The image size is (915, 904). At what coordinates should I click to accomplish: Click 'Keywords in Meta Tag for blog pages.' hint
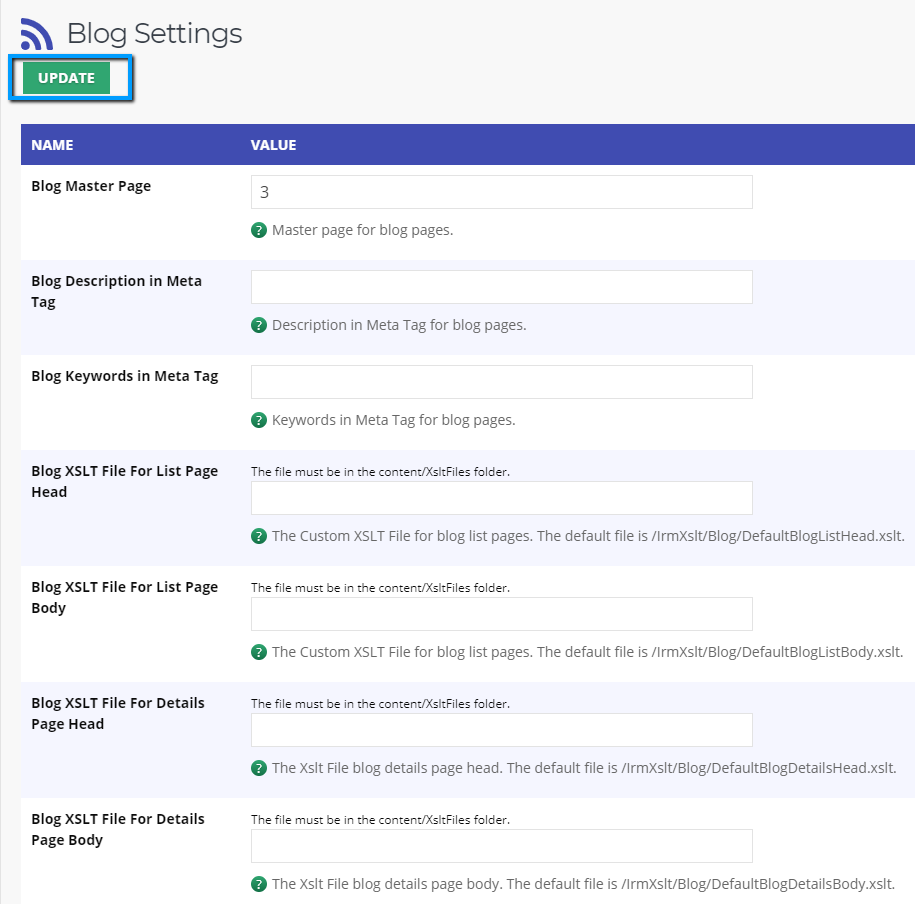point(393,420)
